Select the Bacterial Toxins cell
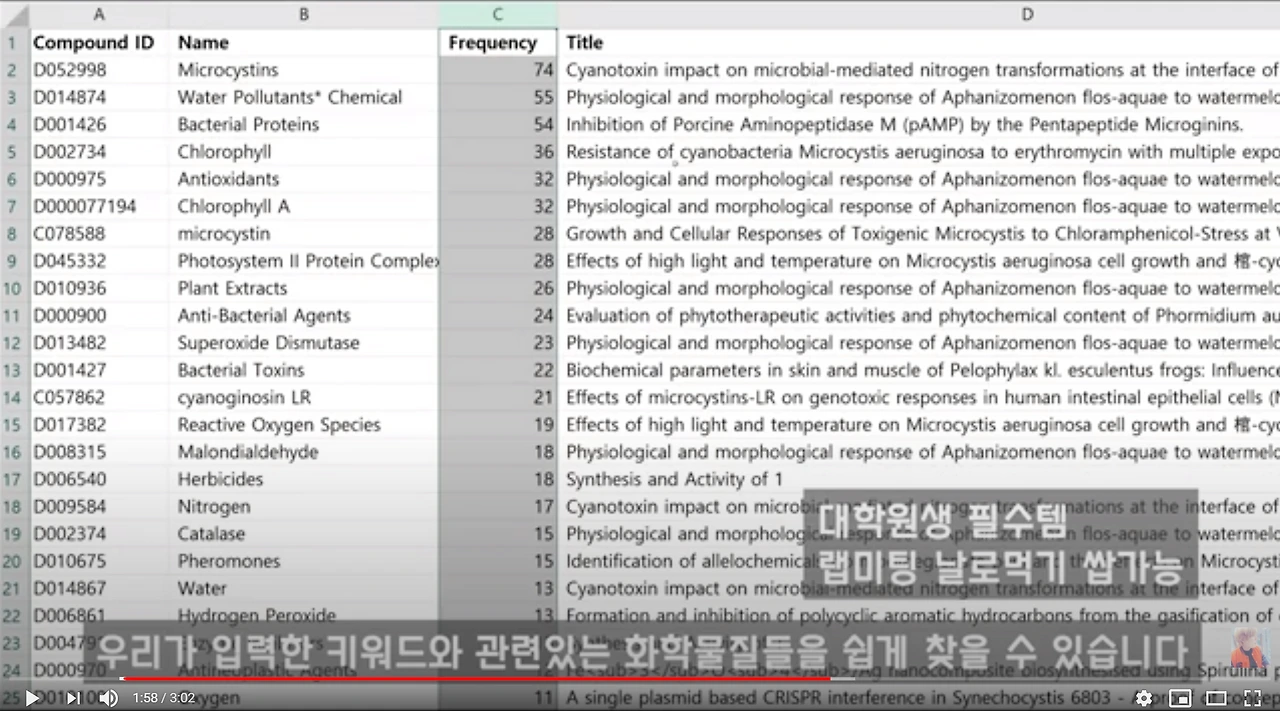This screenshot has width=1280, height=711. click(x=304, y=370)
